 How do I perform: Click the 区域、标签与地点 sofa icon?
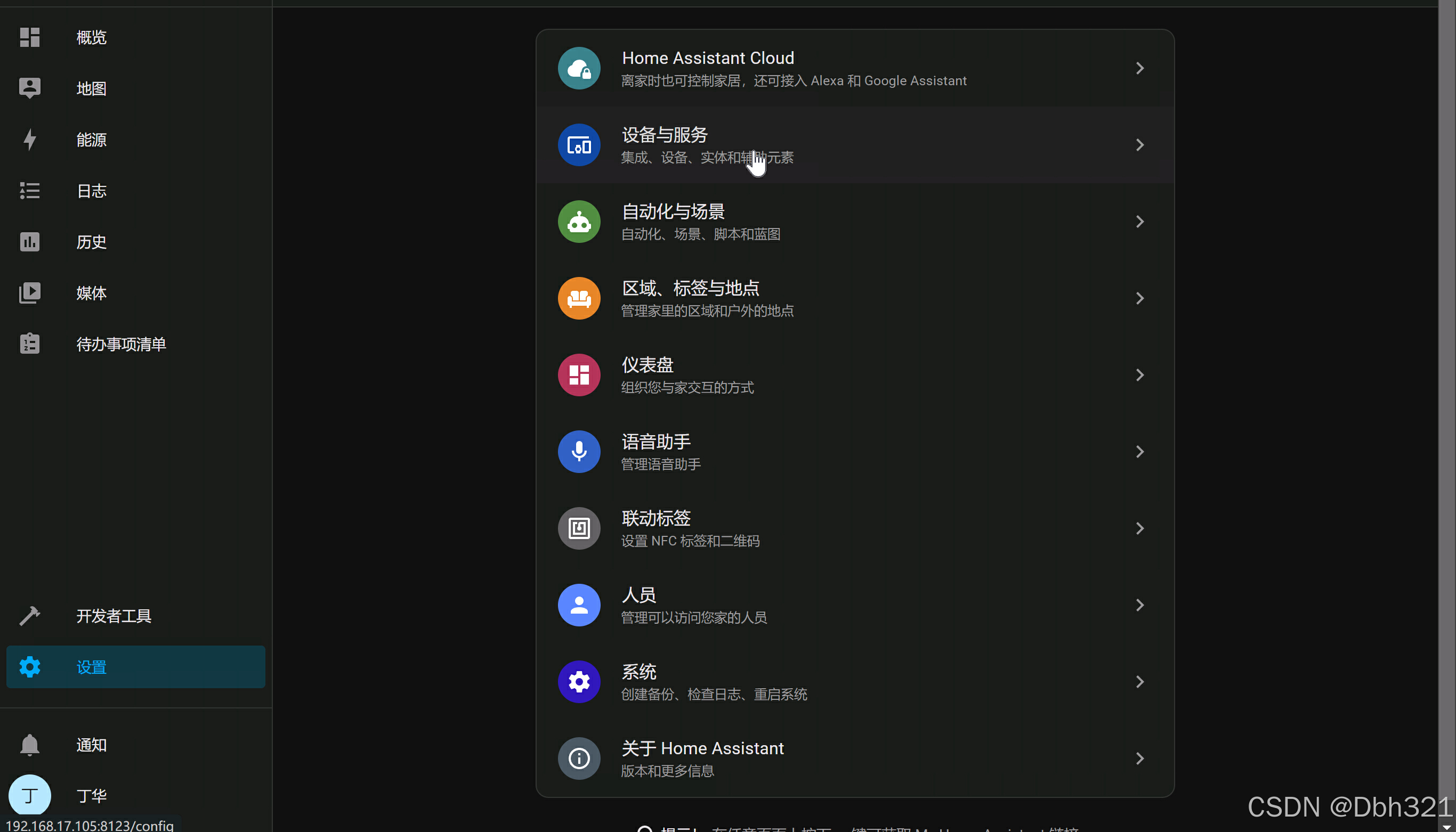[x=579, y=298]
